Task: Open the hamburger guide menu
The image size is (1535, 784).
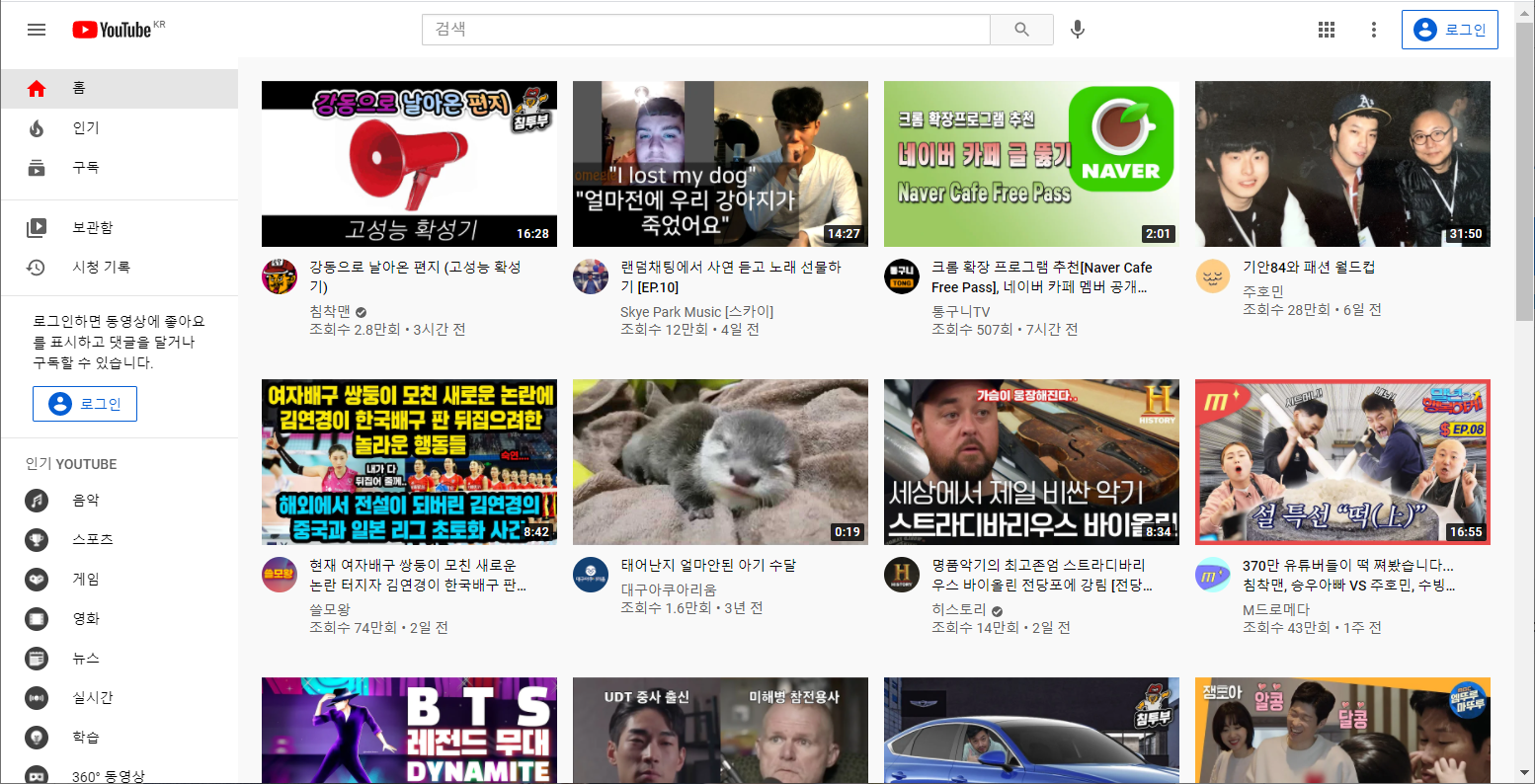Action: pyautogui.click(x=37, y=30)
